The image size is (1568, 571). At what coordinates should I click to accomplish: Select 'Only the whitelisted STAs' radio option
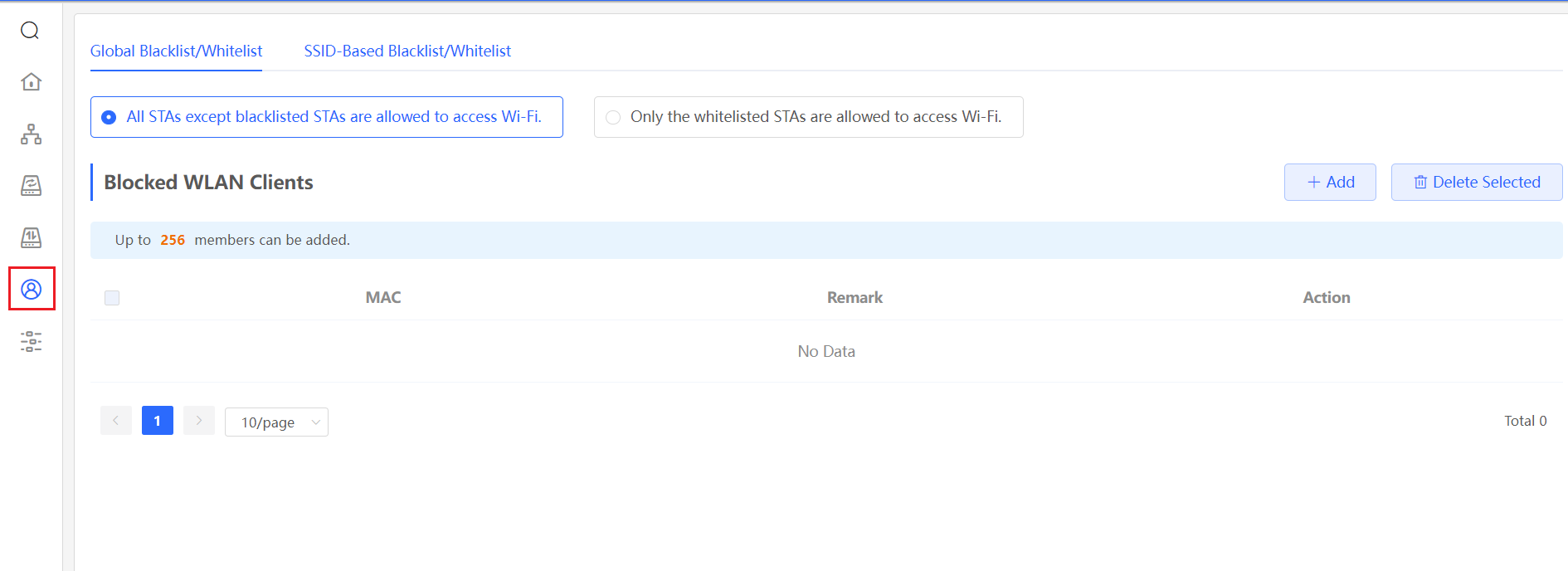pyautogui.click(x=613, y=117)
